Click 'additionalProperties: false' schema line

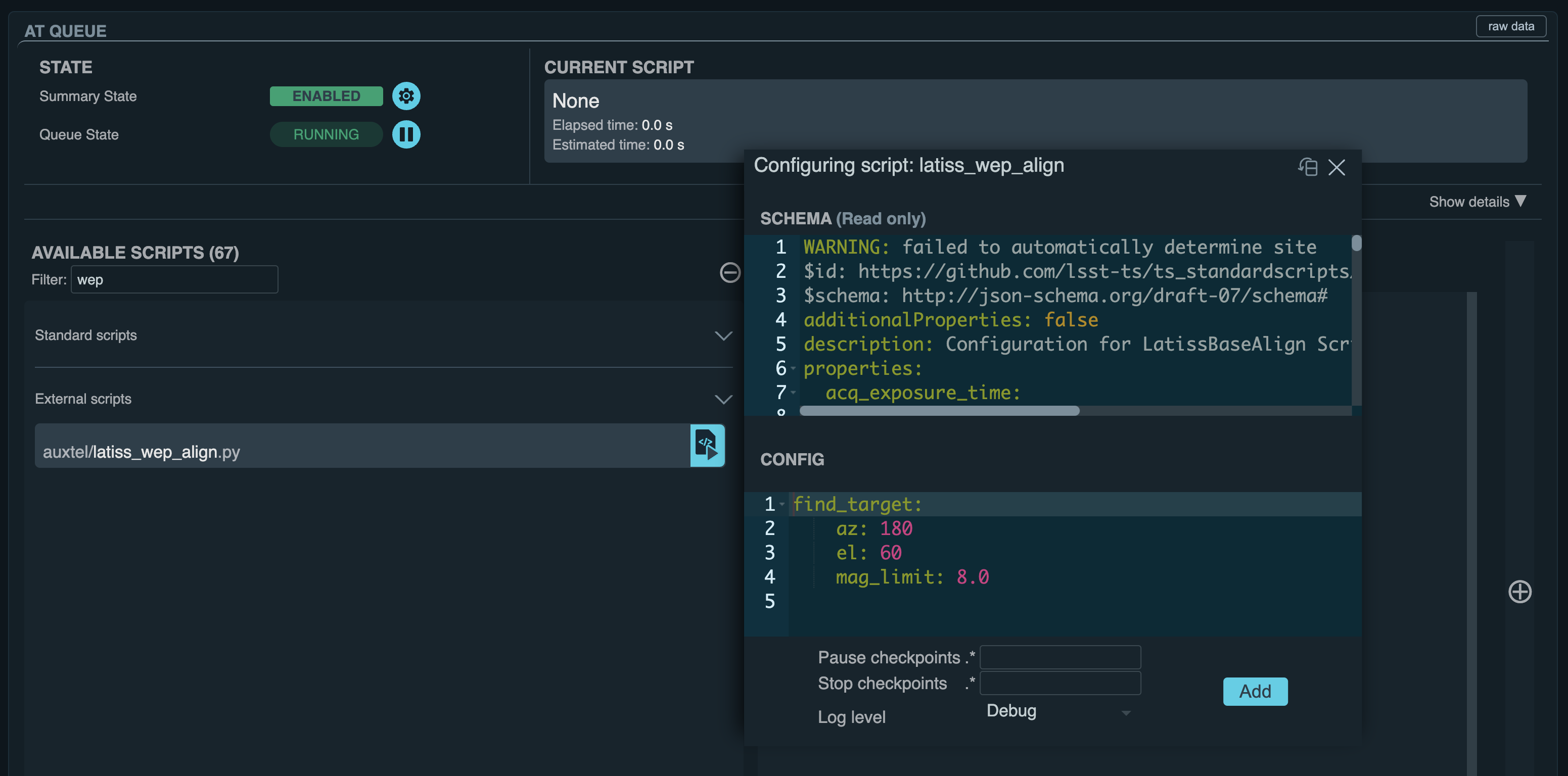click(951, 320)
